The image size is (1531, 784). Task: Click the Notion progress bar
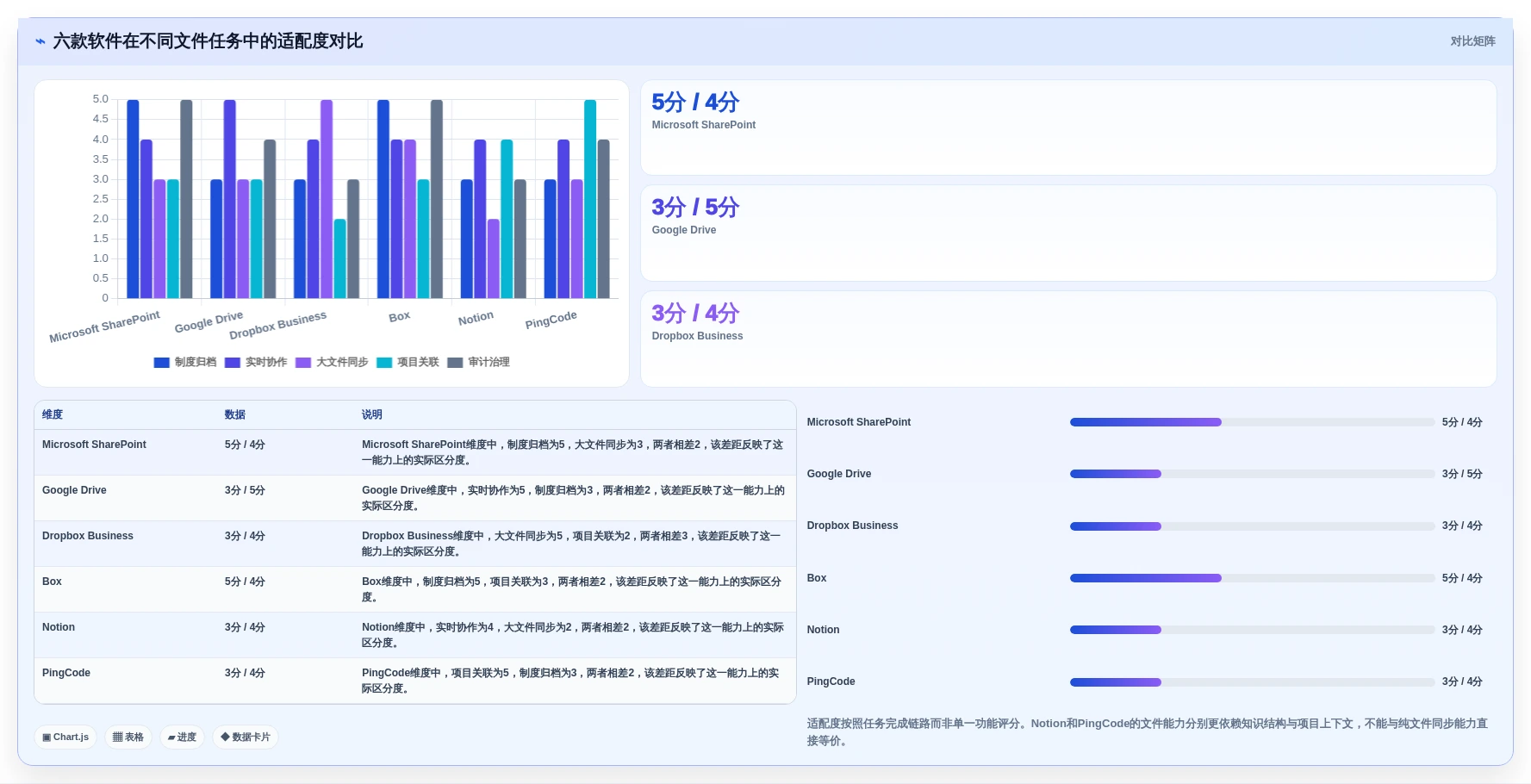(x=1252, y=630)
